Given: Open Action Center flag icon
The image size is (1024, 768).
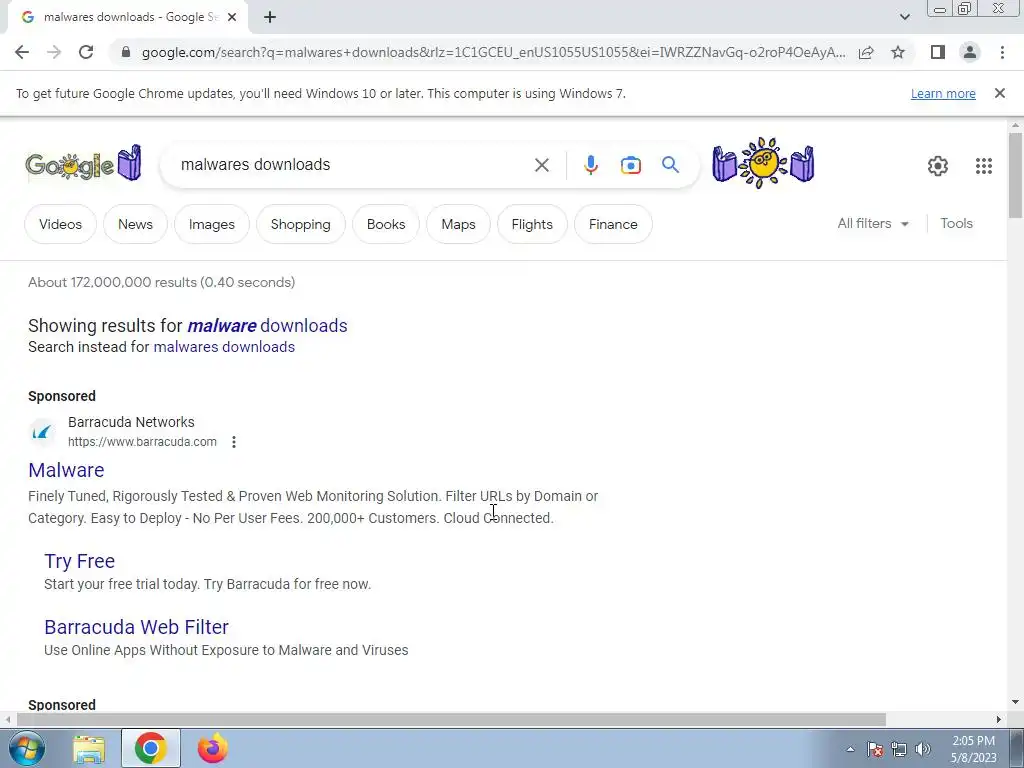Looking at the screenshot, I should 875,749.
